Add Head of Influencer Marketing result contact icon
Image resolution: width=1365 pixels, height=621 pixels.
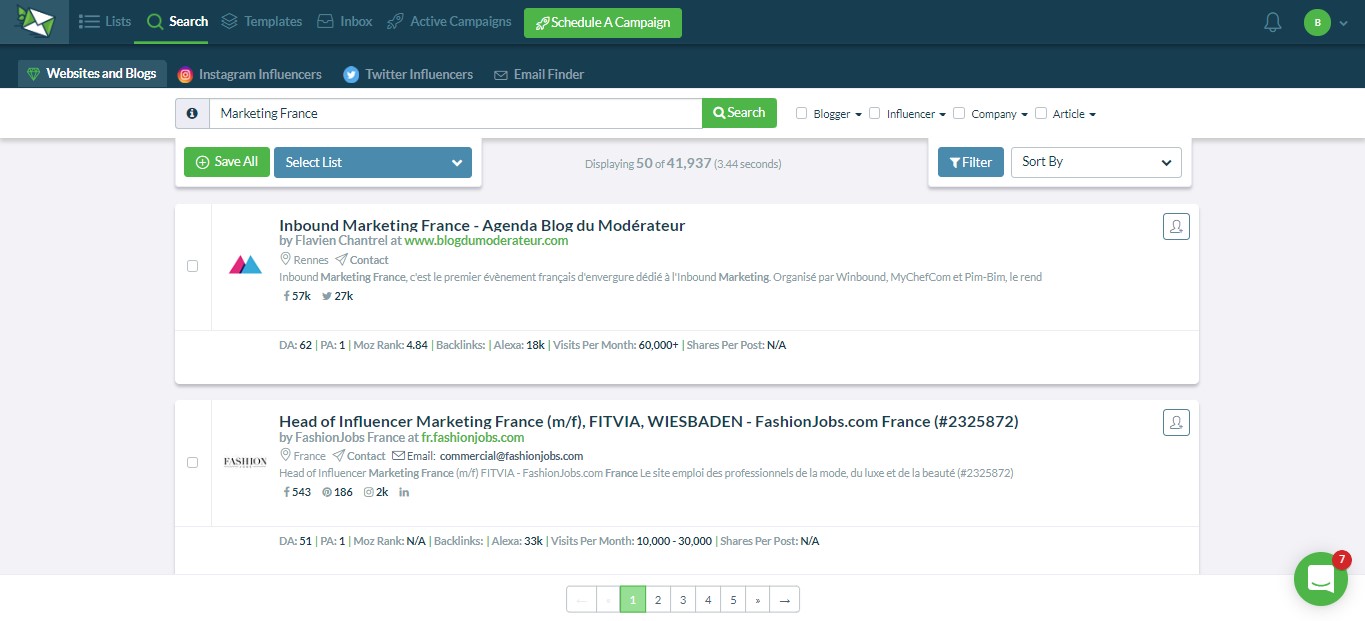click(x=1176, y=423)
